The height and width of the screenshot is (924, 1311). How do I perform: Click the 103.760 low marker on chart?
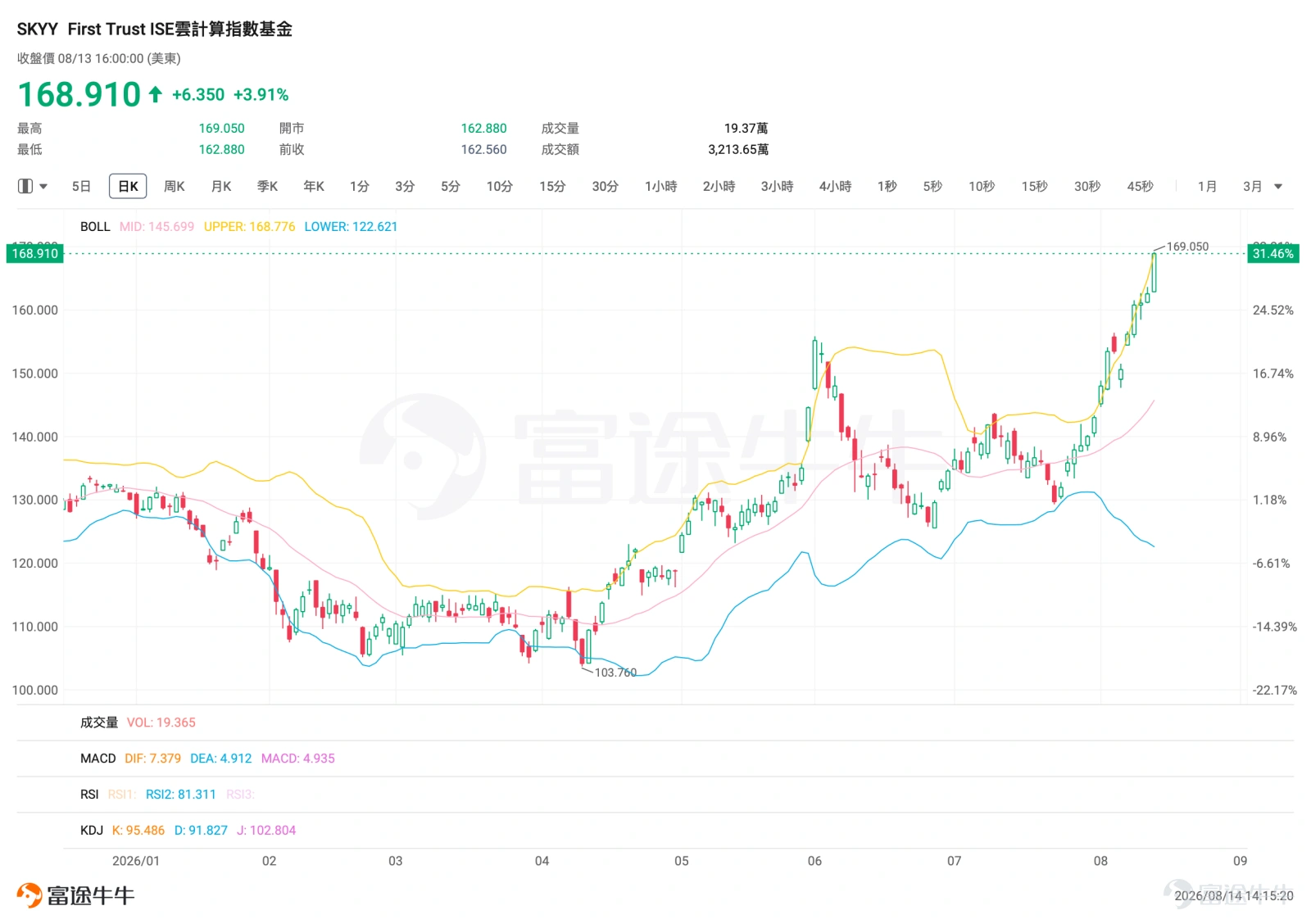(x=615, y=673)
